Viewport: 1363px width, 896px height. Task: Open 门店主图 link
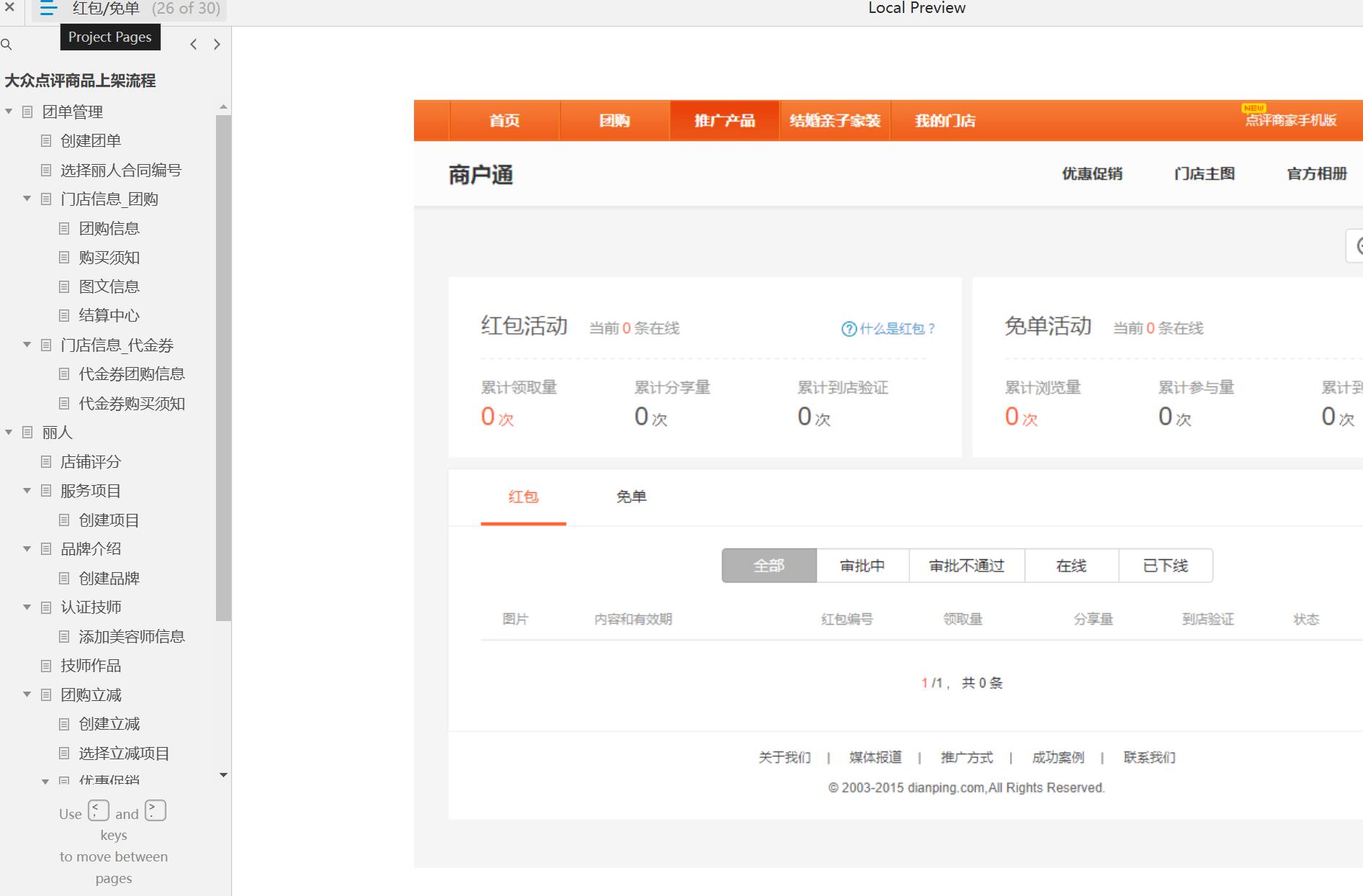pyautogui.click(x=1205, y=174)
